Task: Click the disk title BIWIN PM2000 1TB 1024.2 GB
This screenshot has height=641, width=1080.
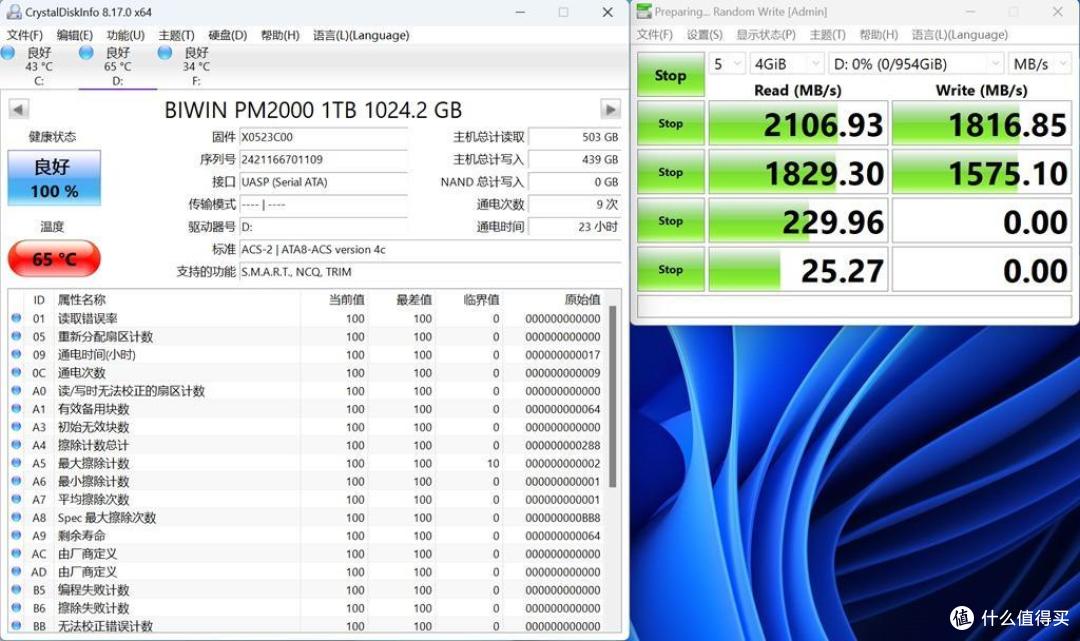Action: [x=313, y=110]
